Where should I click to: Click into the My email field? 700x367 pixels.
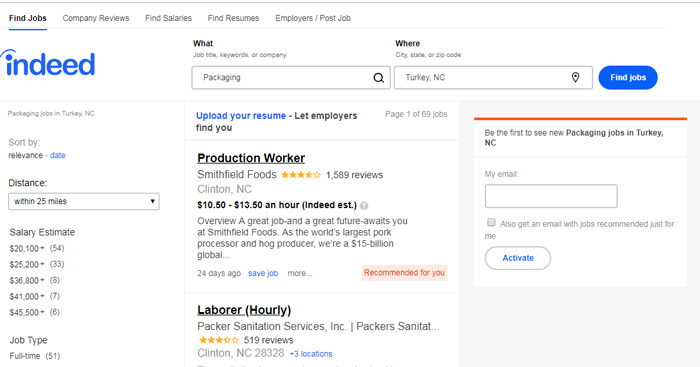click(x=551, y=196)
